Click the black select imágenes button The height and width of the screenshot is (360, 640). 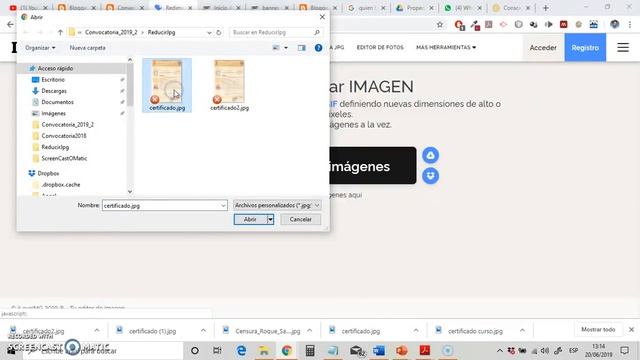click(x=373, y=166)
